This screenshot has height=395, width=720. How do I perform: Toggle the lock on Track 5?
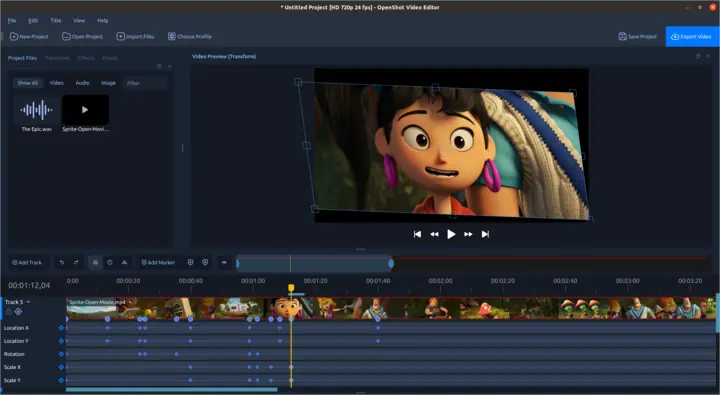click(x=9, y=311)
